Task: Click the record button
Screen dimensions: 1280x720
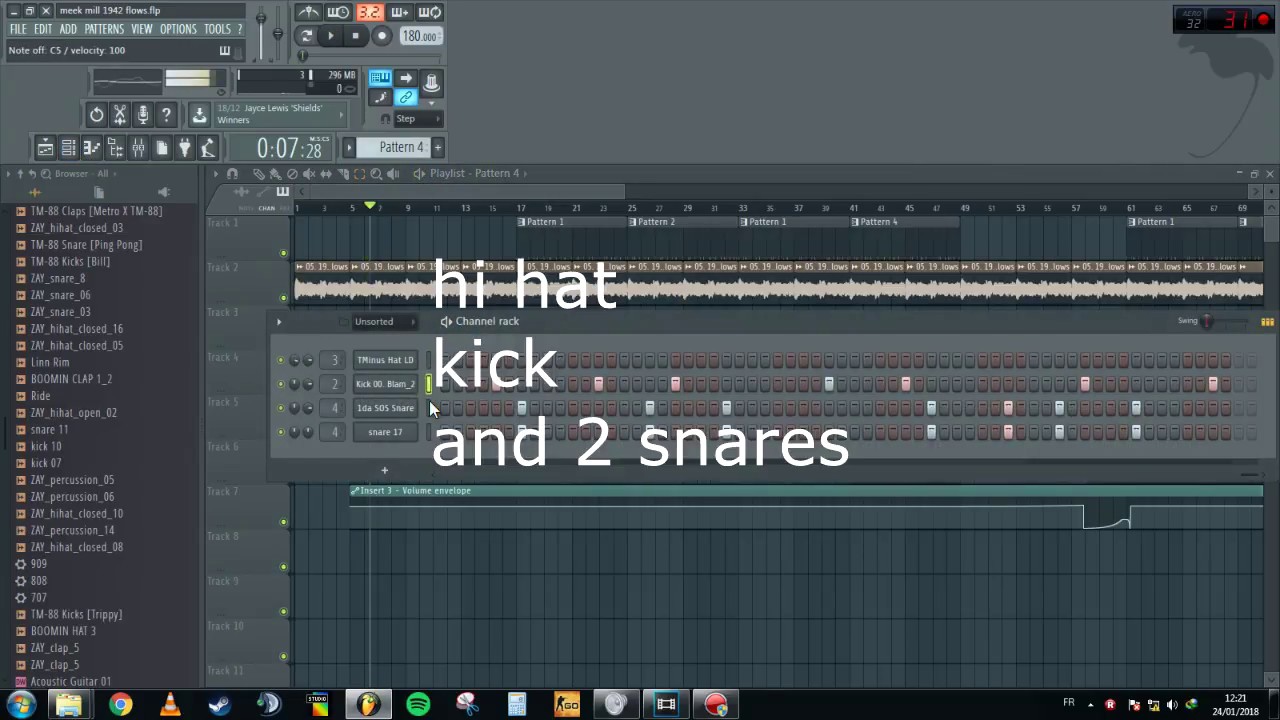Action: (x=381, y=36)
